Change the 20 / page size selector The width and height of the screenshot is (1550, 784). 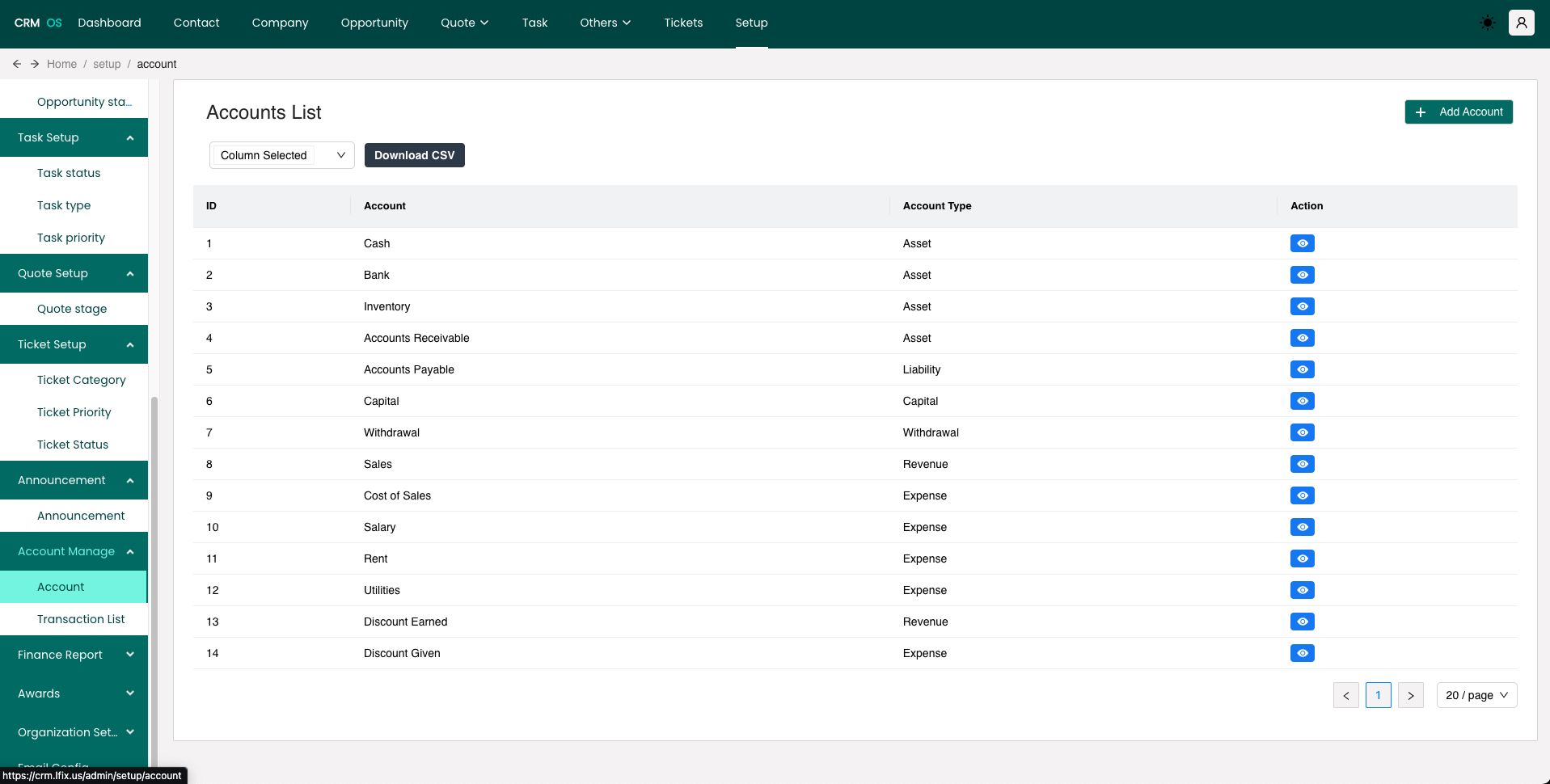1476,695
